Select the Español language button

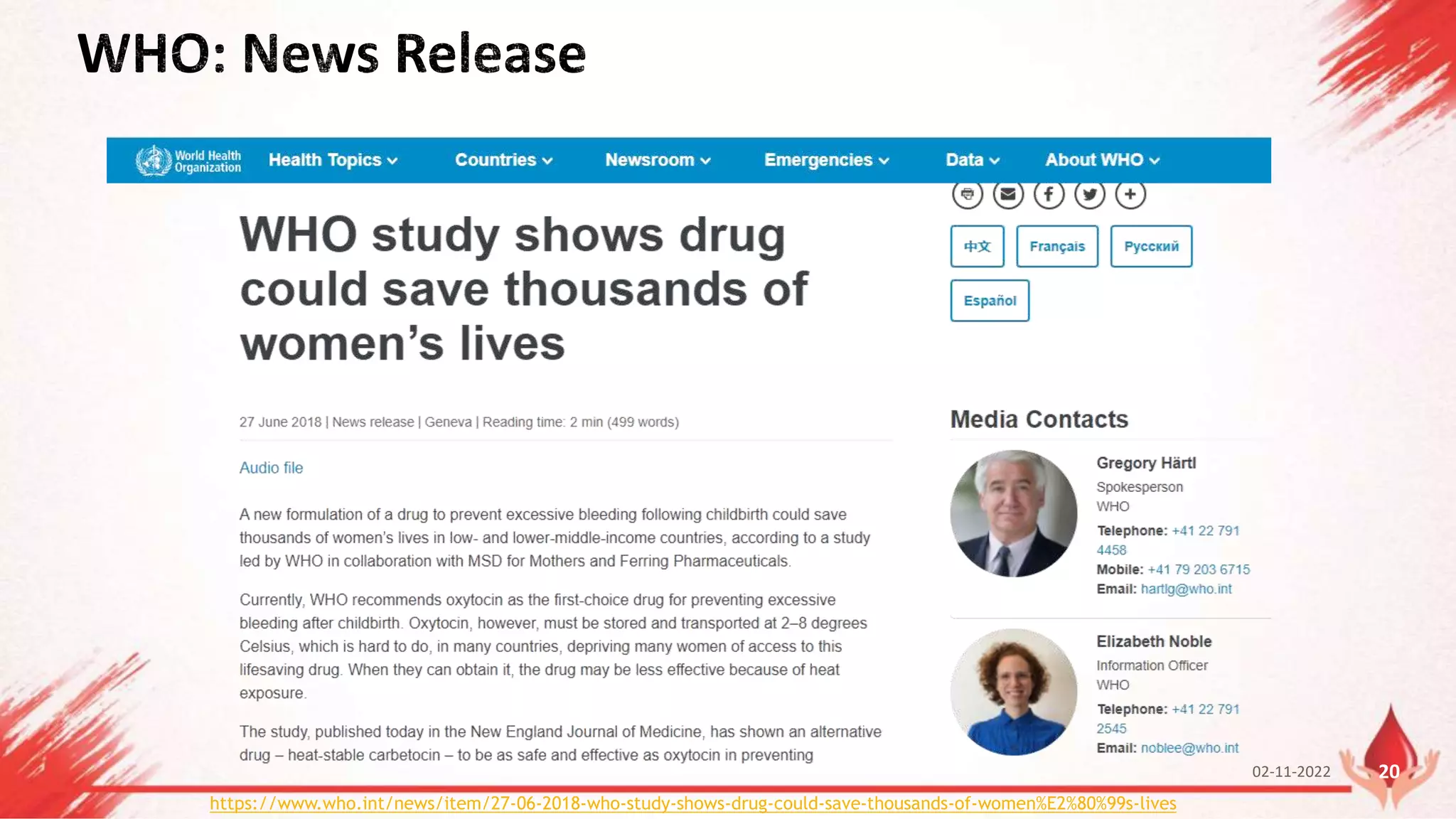click(x=990, y=301)
